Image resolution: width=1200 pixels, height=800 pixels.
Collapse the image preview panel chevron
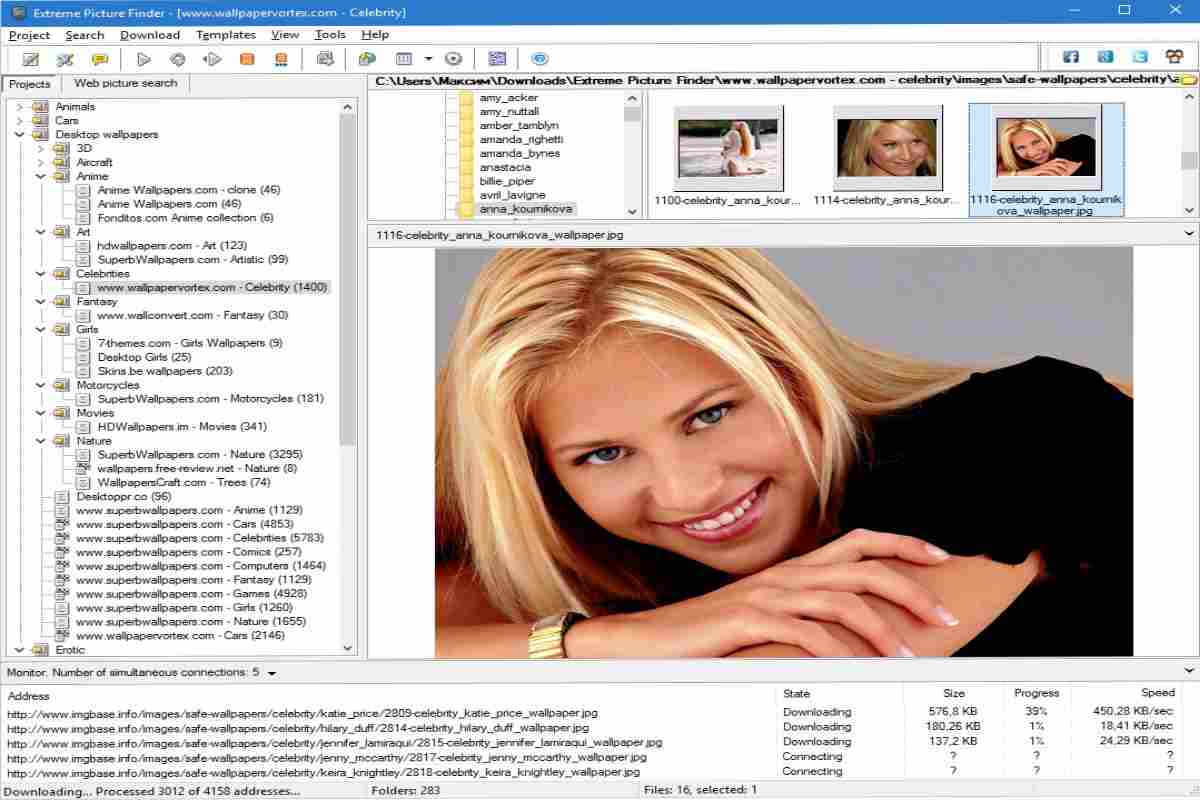1188,234
